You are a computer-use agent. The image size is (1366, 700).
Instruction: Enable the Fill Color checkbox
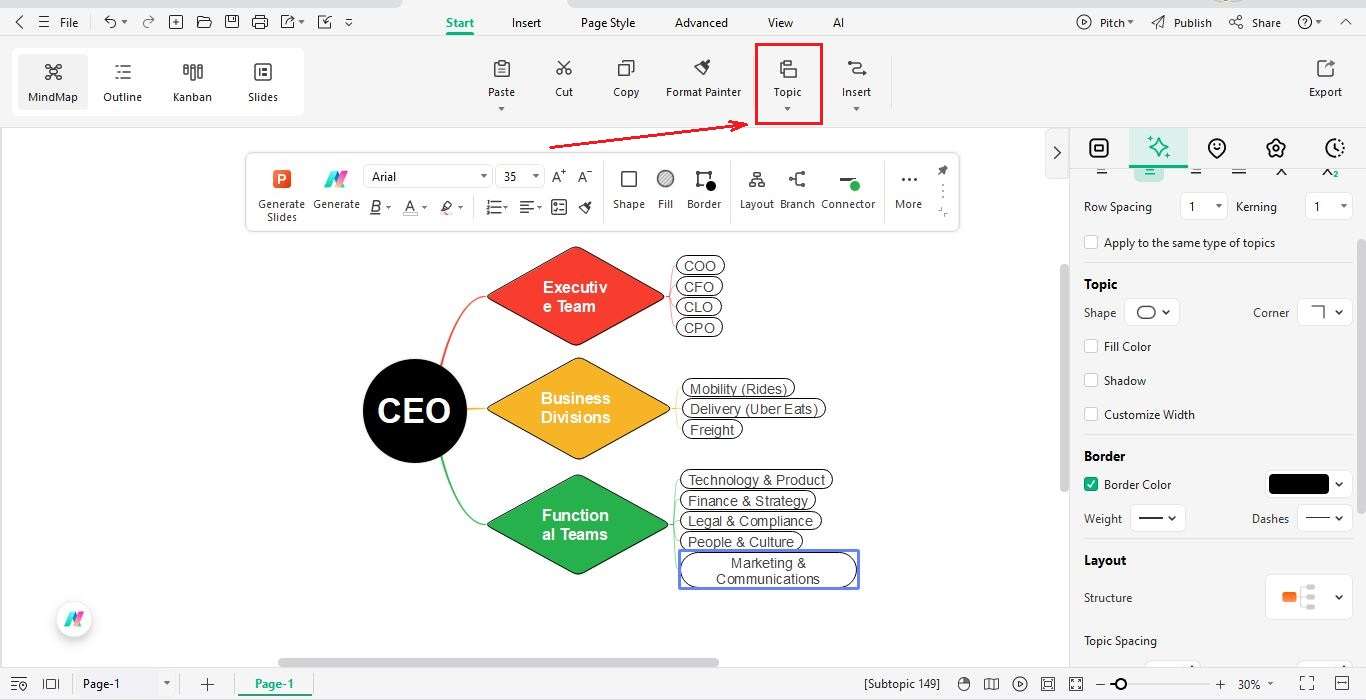point(1090,346)
